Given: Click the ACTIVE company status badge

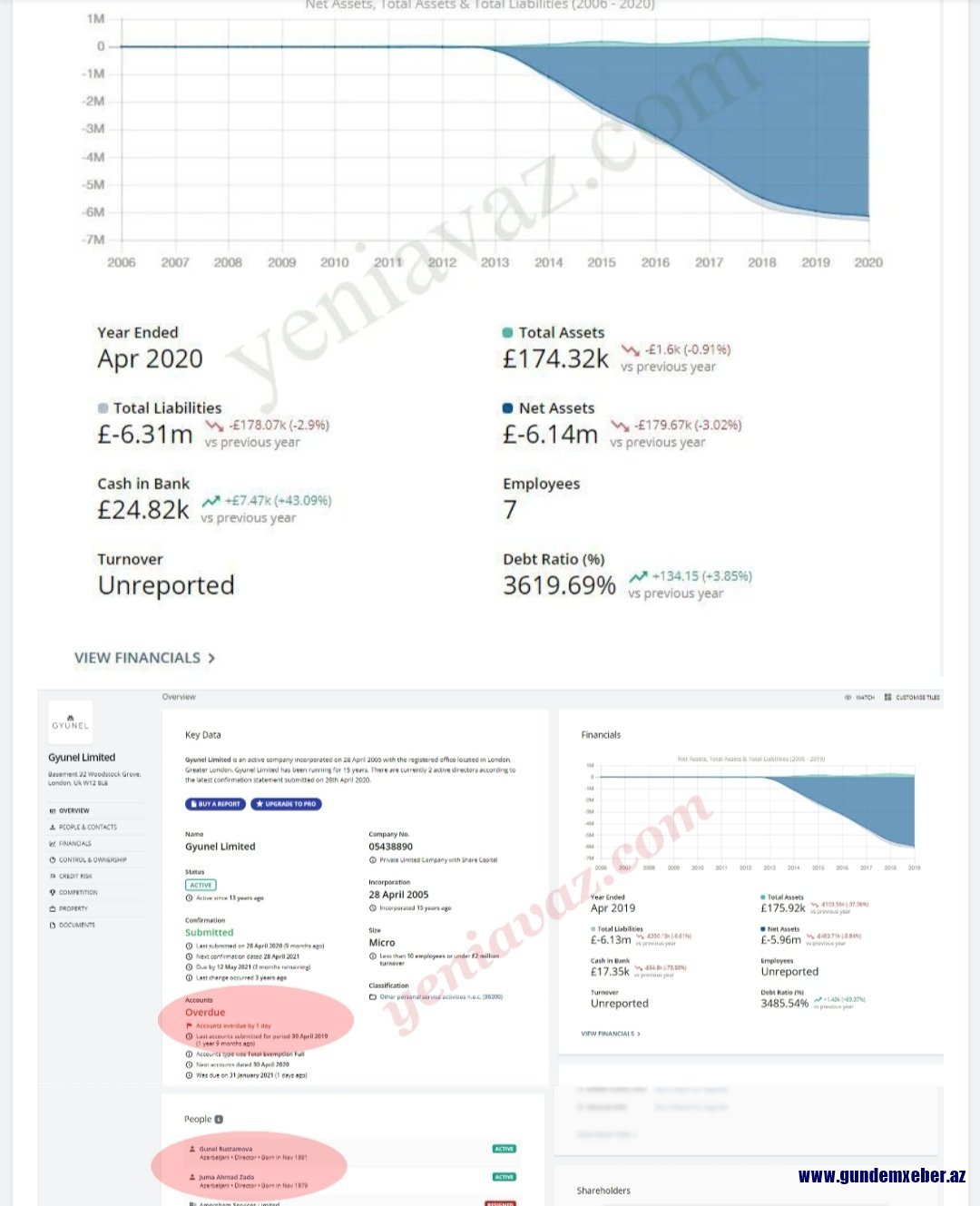Looking at the screenshot, I should point(201,885).
